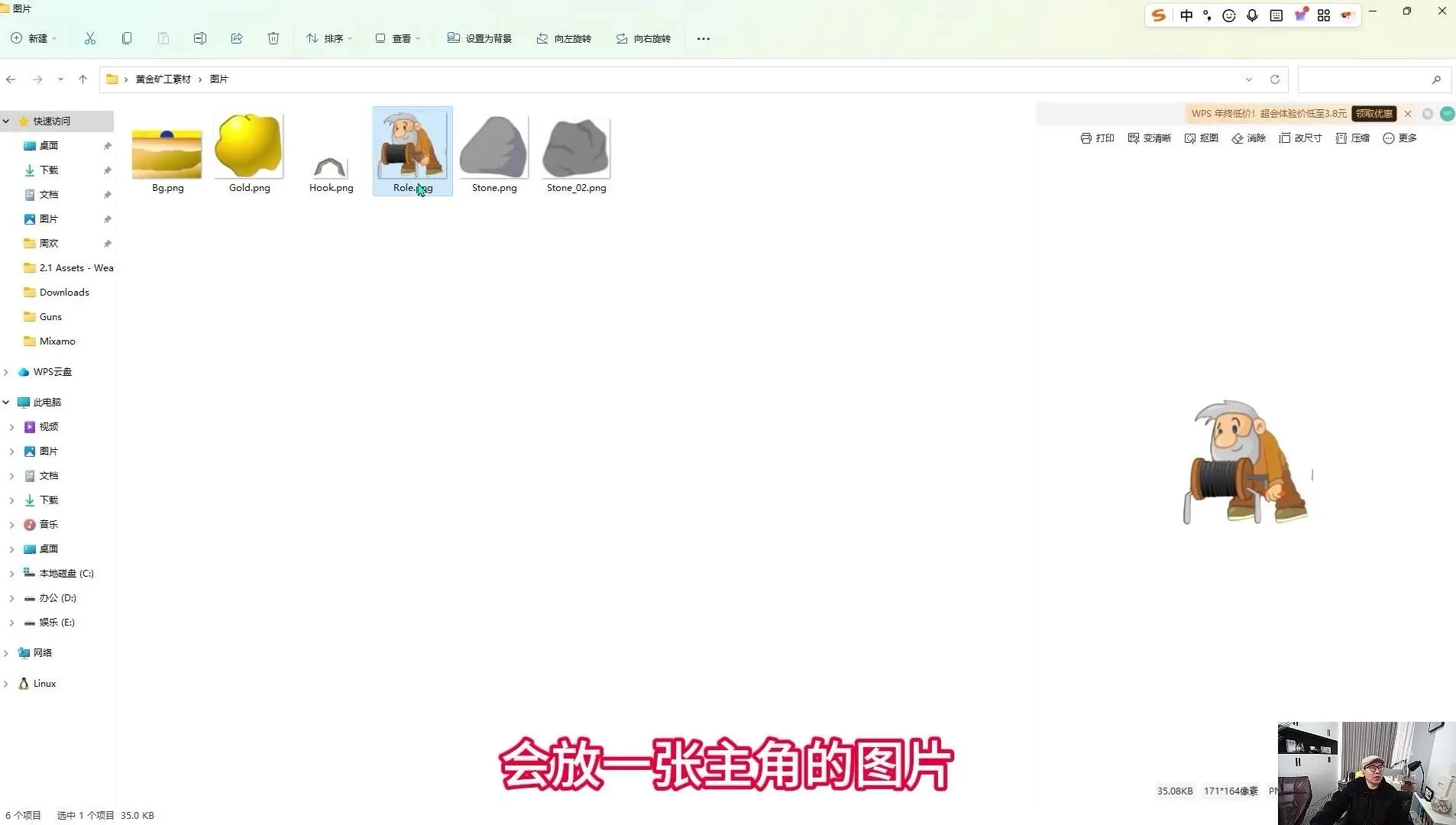Open the 排序 sort dropdown
The height and width of the screenshot is (825, 1456).
[329, 38]
